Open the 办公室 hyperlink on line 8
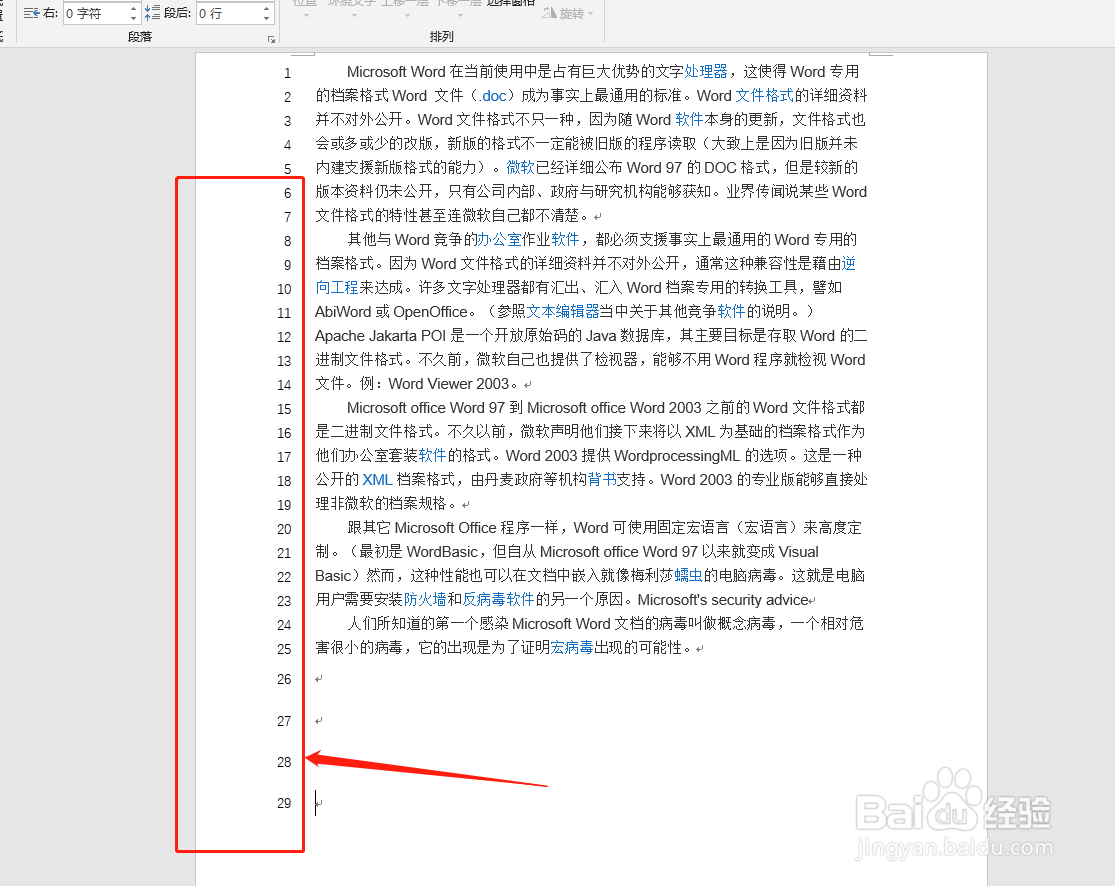 [x=498, y=240]
